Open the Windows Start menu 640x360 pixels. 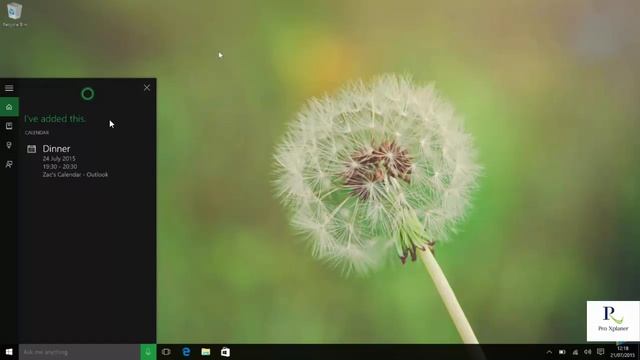[x=9, y=352]
